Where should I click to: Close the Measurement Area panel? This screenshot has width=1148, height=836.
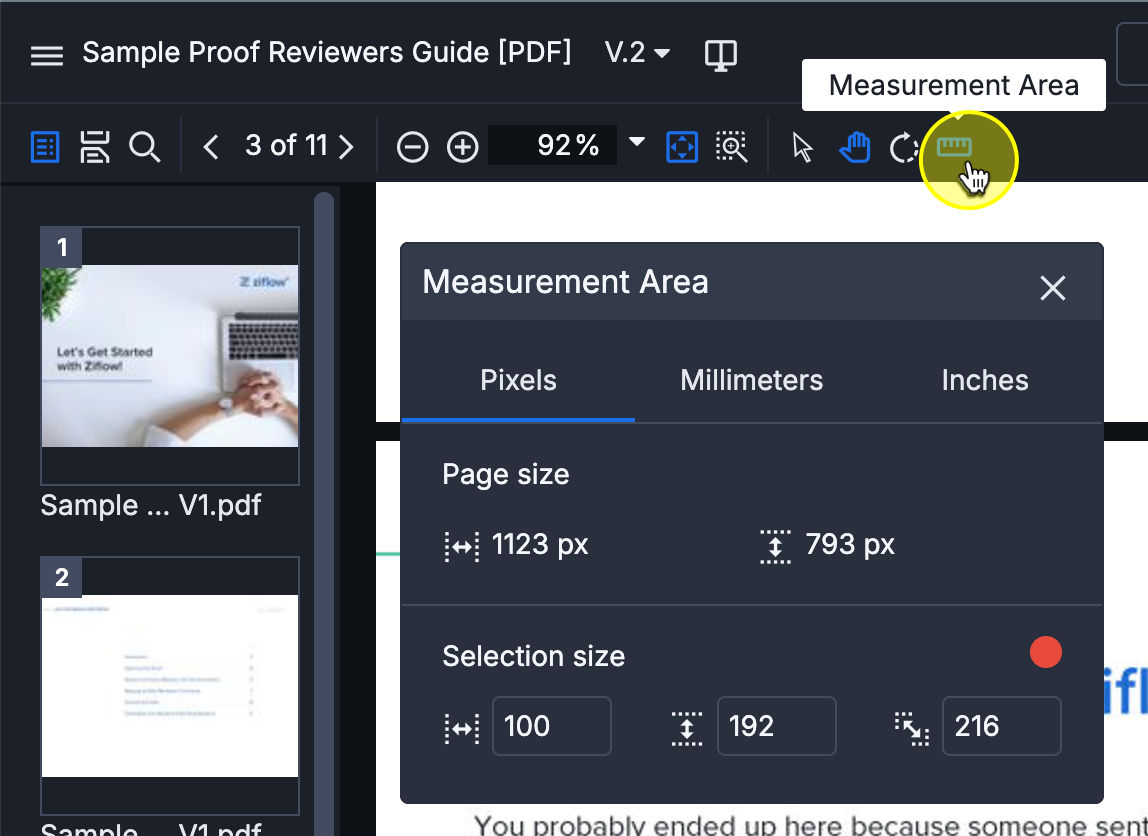pos(1053,288)
